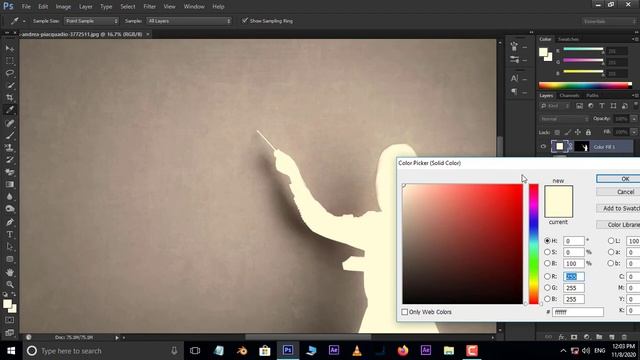Screen dimensions: 640x360
Task: Open the Layers panel flyout menu
Action: (635, 96)
